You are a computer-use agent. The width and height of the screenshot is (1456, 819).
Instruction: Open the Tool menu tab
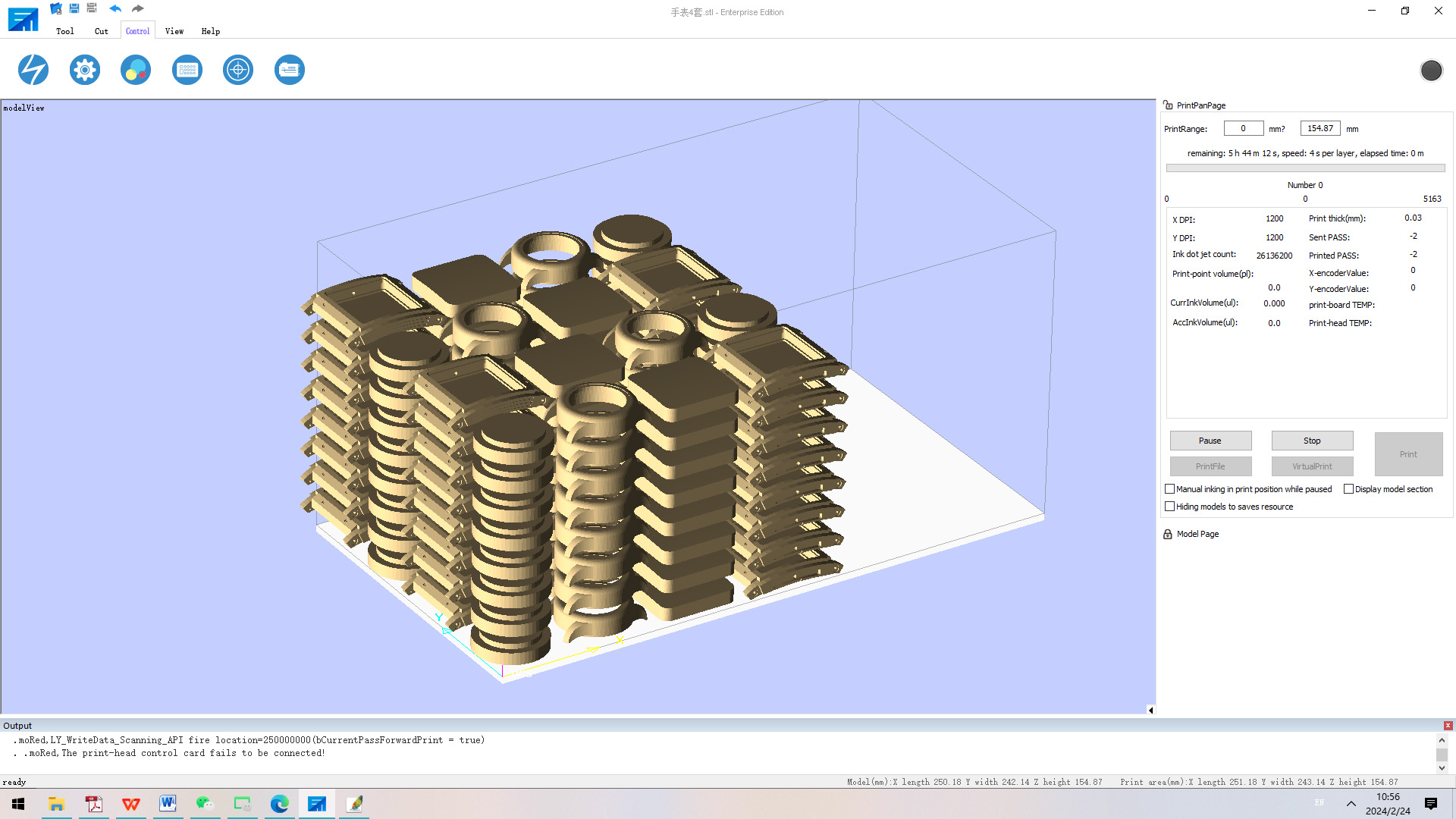click(x=65, y=31)
